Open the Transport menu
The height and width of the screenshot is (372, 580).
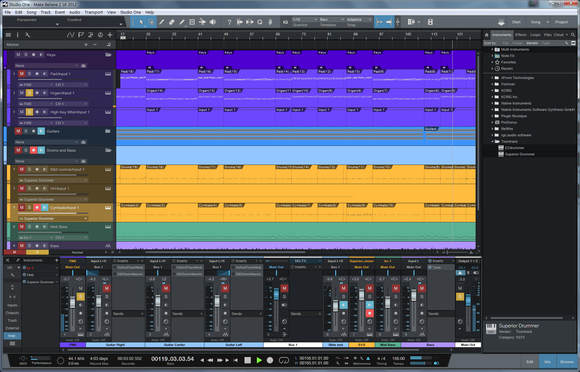point(94,12)
